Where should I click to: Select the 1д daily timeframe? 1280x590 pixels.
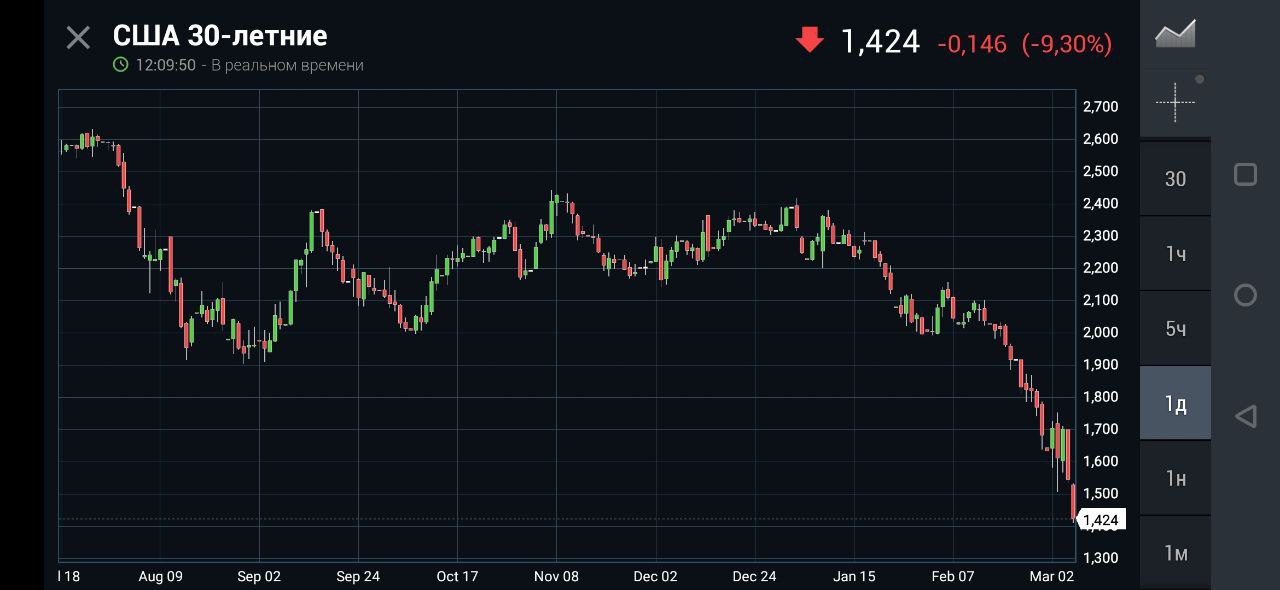(1175, 404)
